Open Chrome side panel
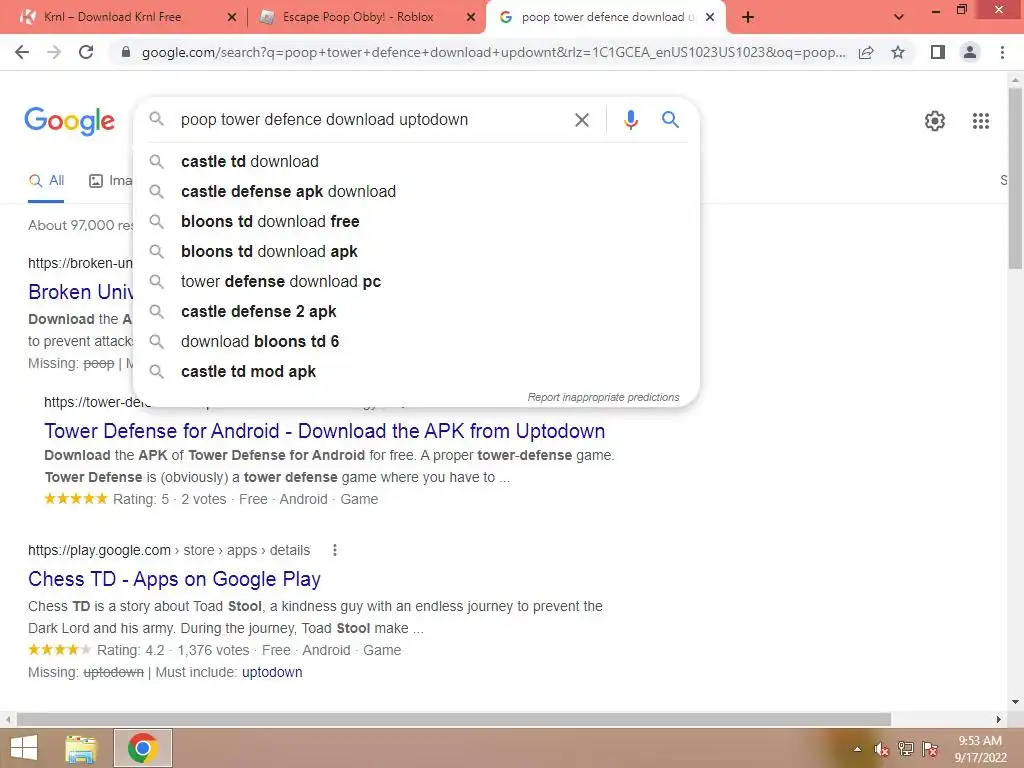Screen dimensions: 1024x768 point(938,52)
